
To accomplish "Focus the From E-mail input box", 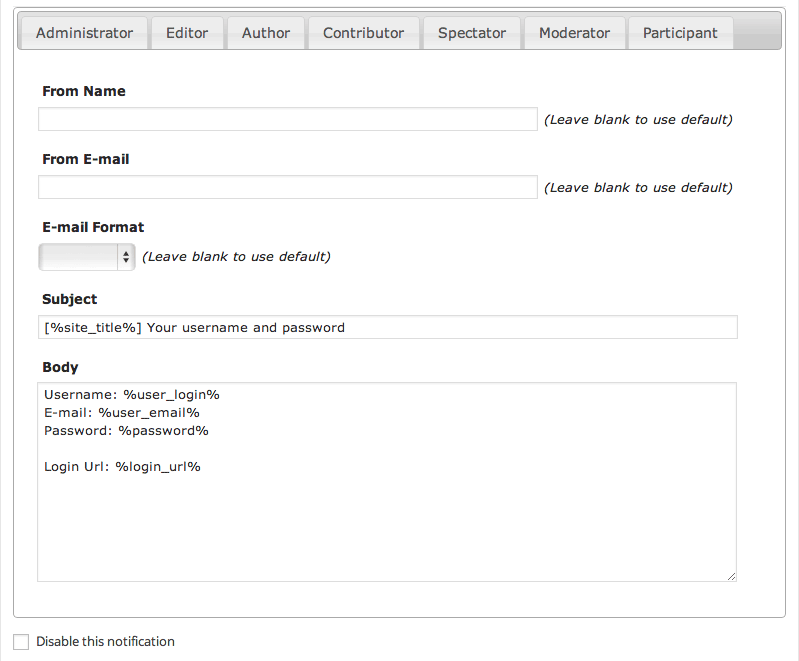I will pyautogui.click(x=288, y=188).
